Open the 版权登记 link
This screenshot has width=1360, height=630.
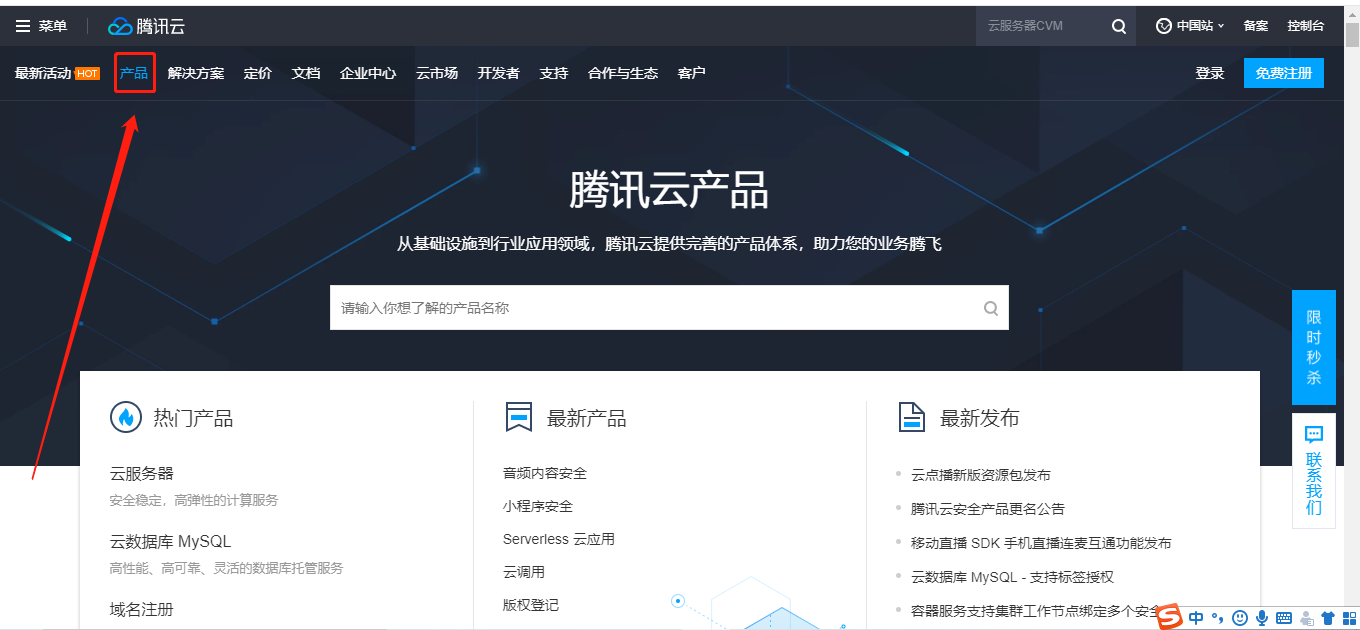click(531, 605)
